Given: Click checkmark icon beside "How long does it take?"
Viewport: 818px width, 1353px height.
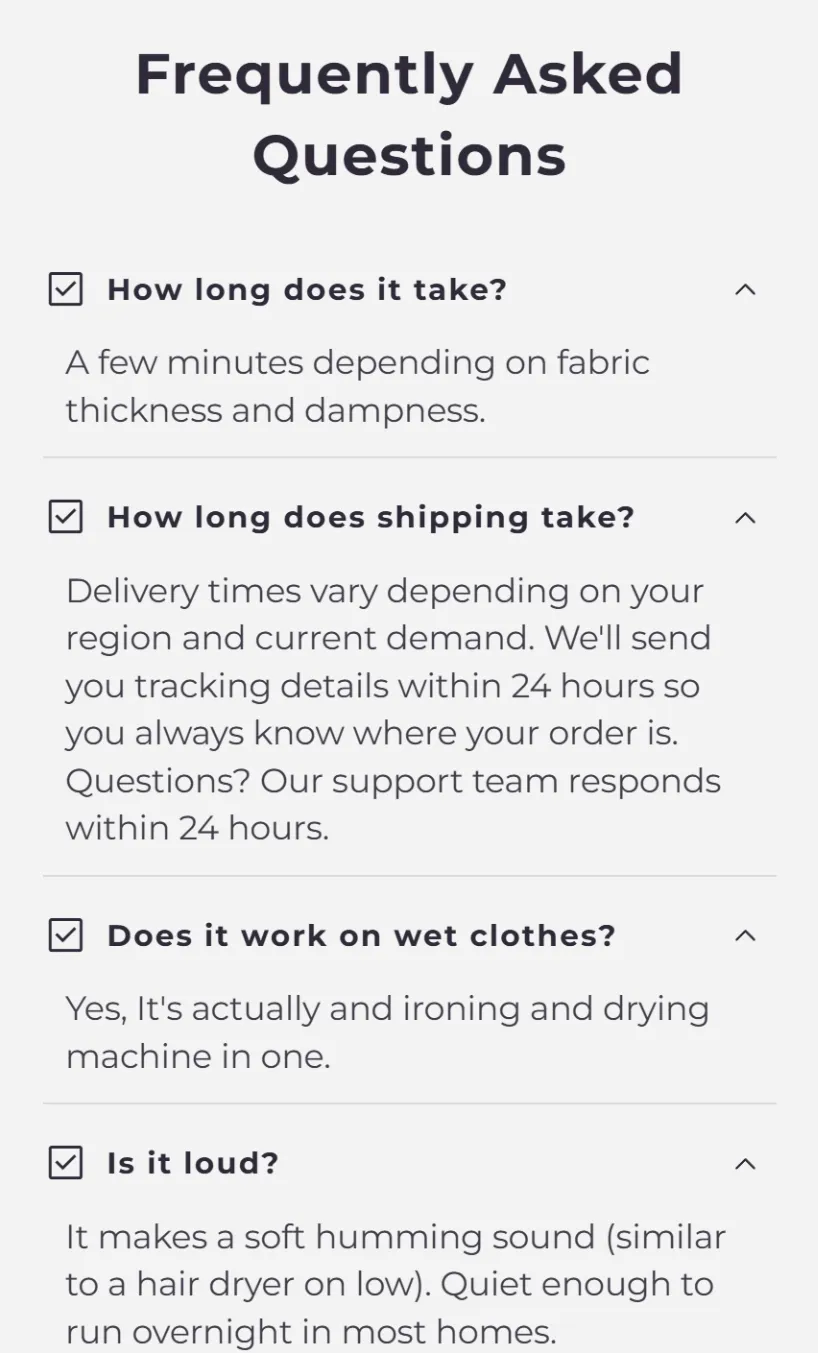Looking at the screenshot, I should [66, 290].
